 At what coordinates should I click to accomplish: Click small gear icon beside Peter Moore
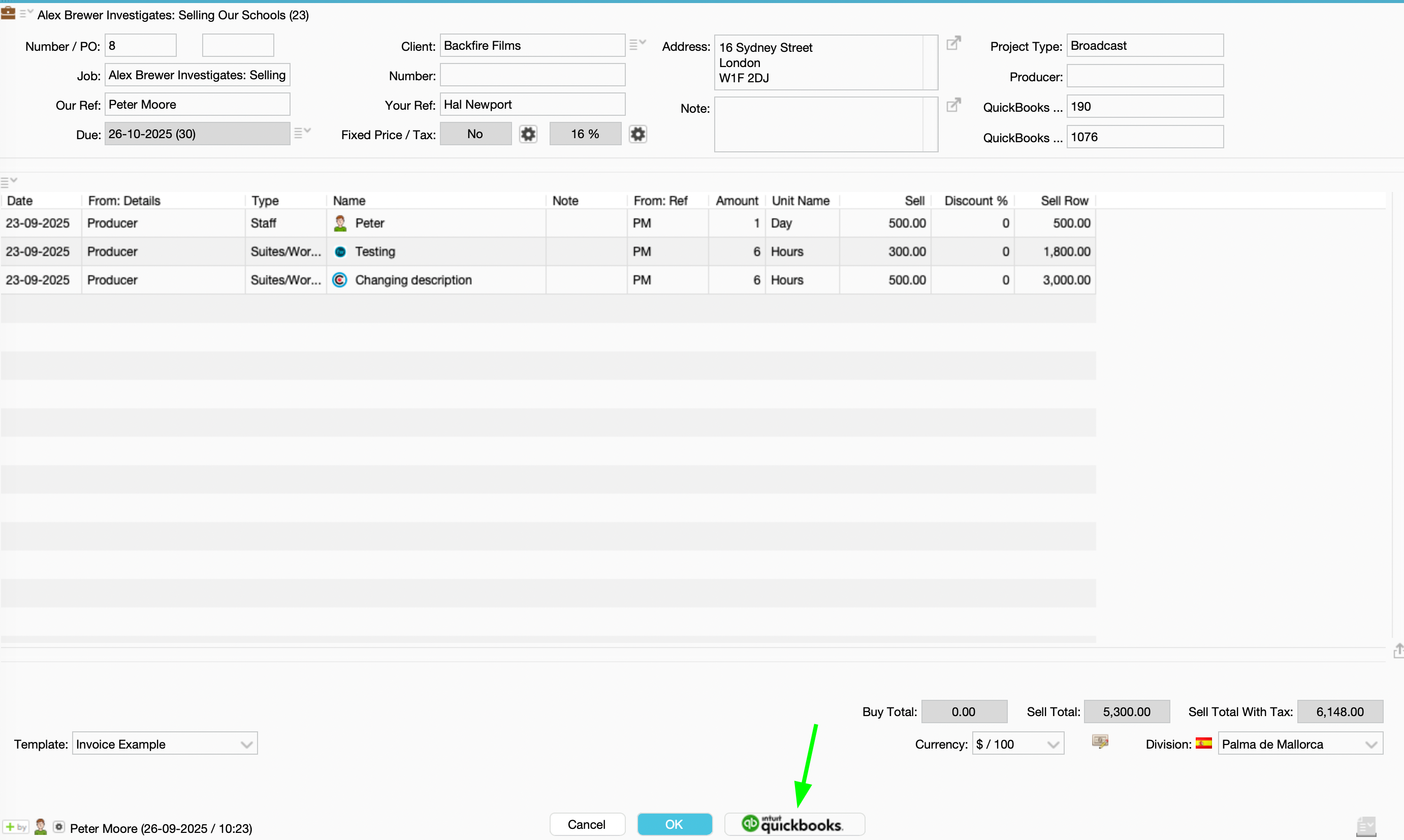(58, 827)
